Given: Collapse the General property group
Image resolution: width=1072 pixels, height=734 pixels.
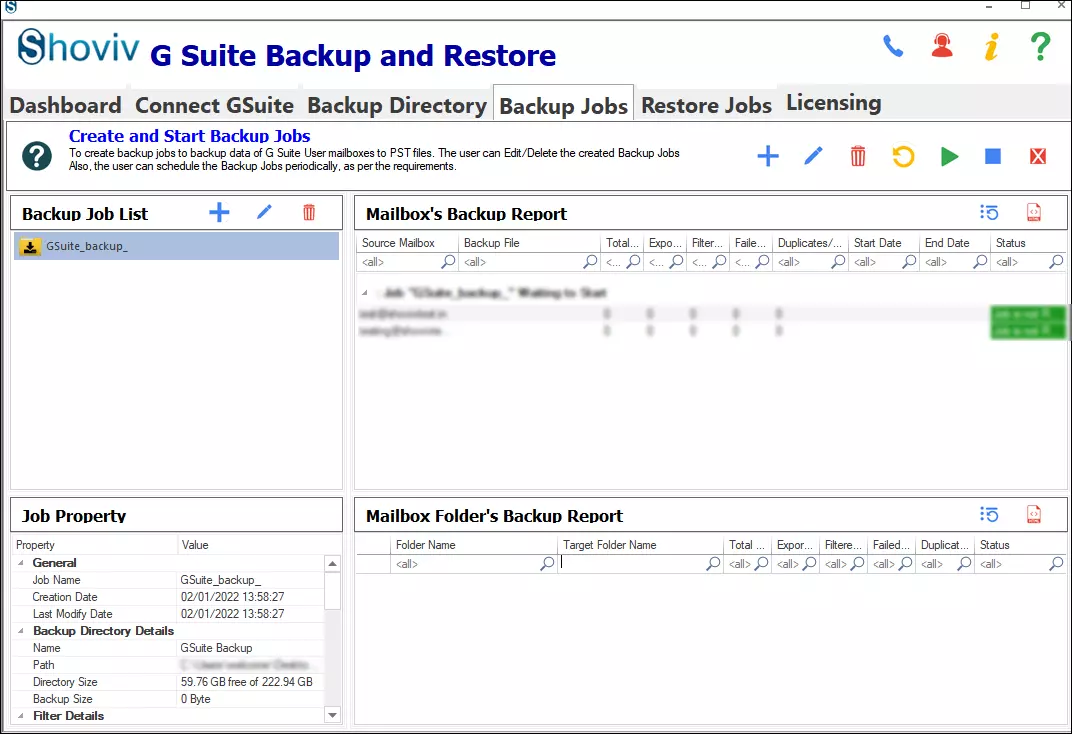Looking at the screenshot, I should click(21, 562).
